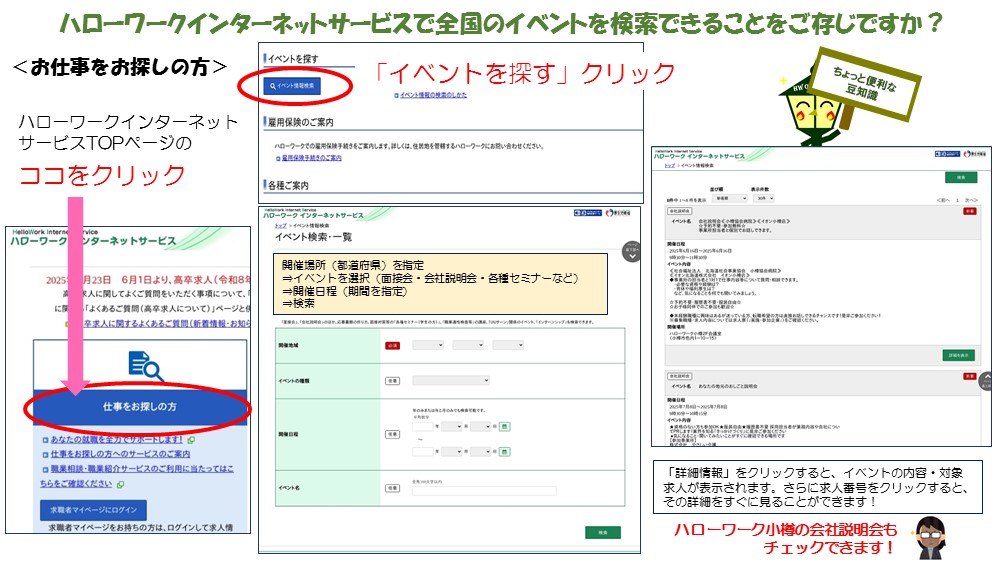This screenshot has height=565, width=1004.
Task: Click the ハローワーク logo on the results page
Action: tap(699, 156)
